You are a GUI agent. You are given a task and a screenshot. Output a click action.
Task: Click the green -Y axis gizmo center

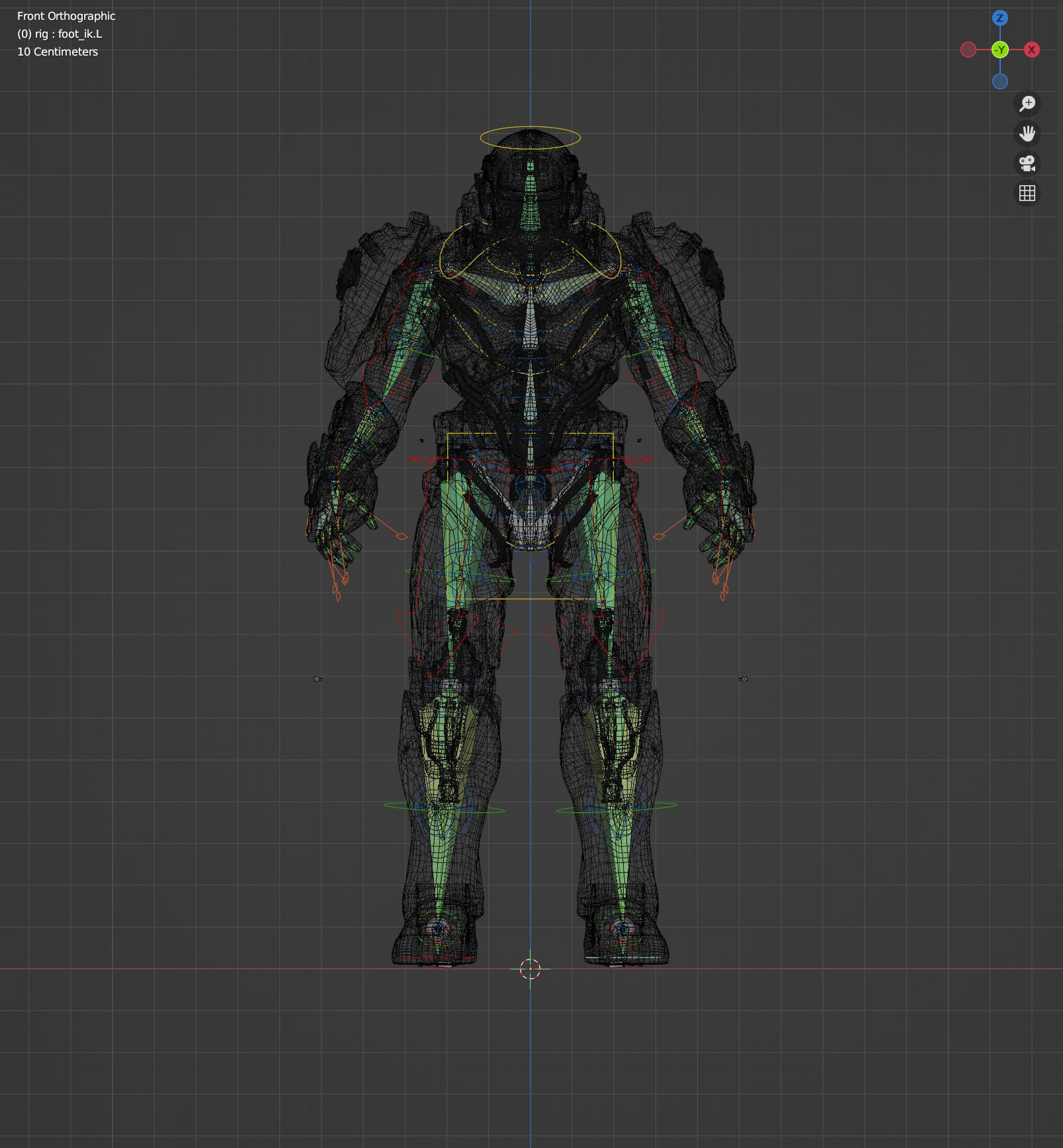[x=999, y=50]
